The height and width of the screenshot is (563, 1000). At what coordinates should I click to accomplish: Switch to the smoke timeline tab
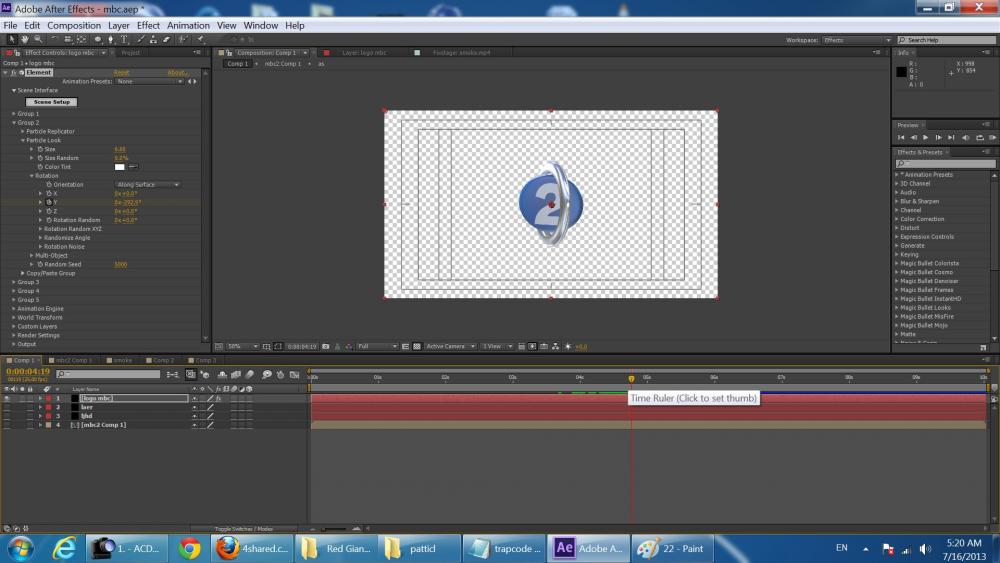coord(122,360)
